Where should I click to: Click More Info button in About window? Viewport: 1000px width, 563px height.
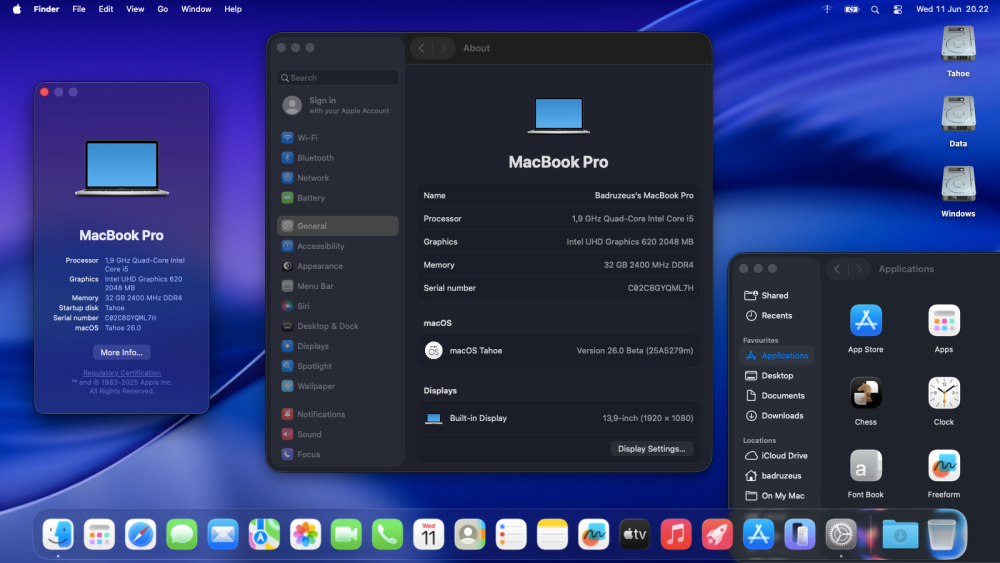pos(121,352)
